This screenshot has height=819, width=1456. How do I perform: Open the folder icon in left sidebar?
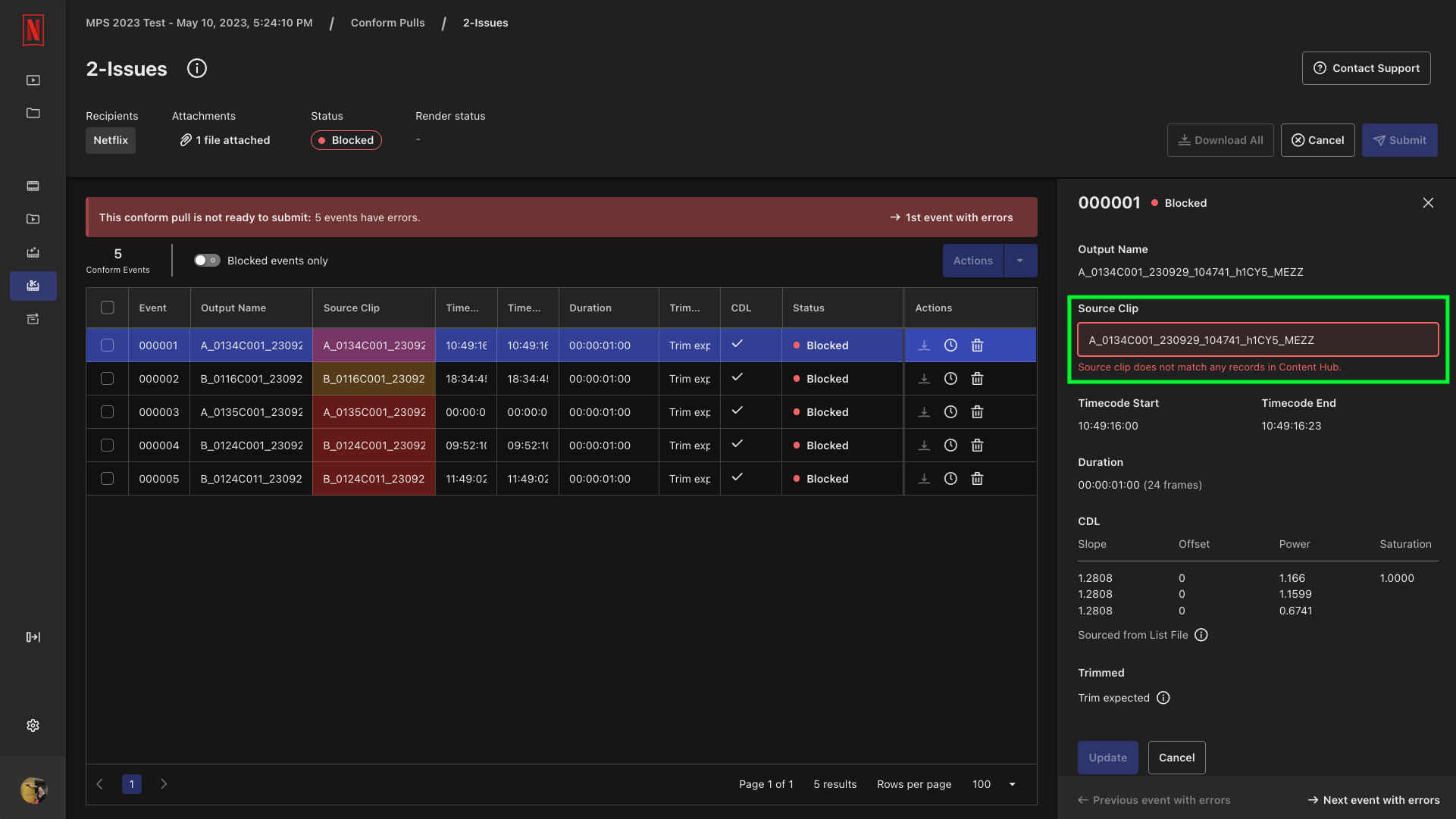coord(33,113)
